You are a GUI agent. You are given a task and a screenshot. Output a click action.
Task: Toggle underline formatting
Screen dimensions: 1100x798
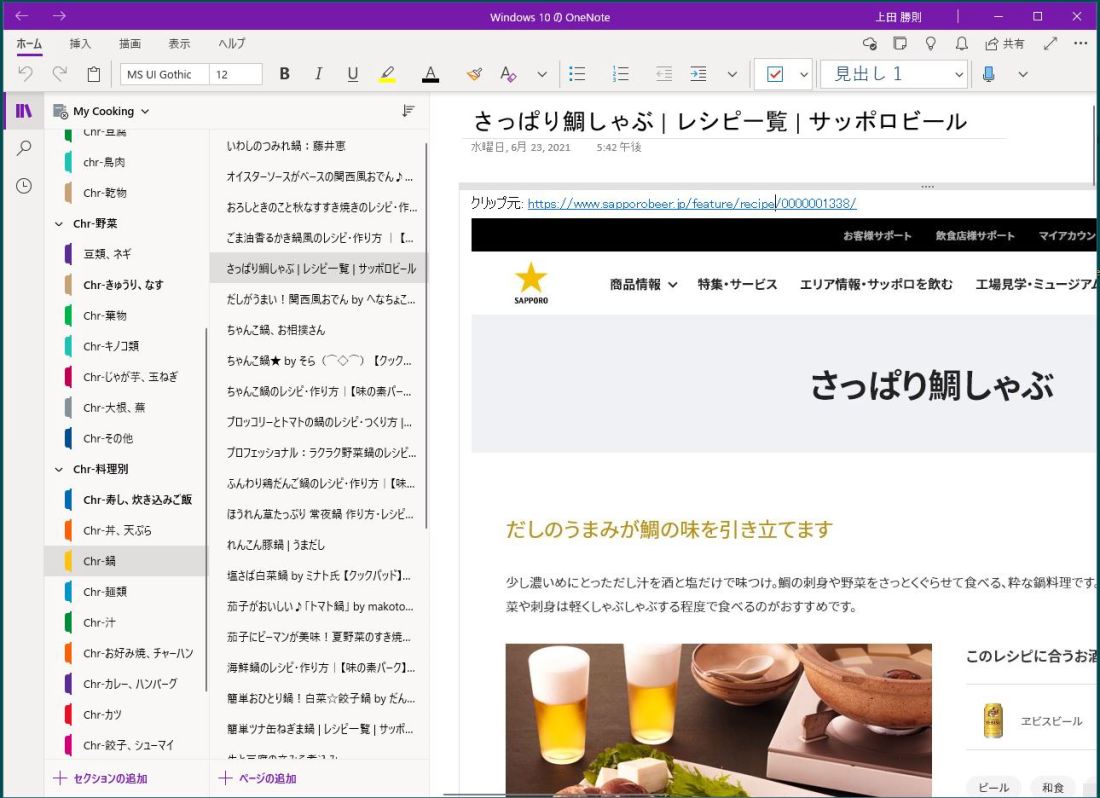point(353,74)
